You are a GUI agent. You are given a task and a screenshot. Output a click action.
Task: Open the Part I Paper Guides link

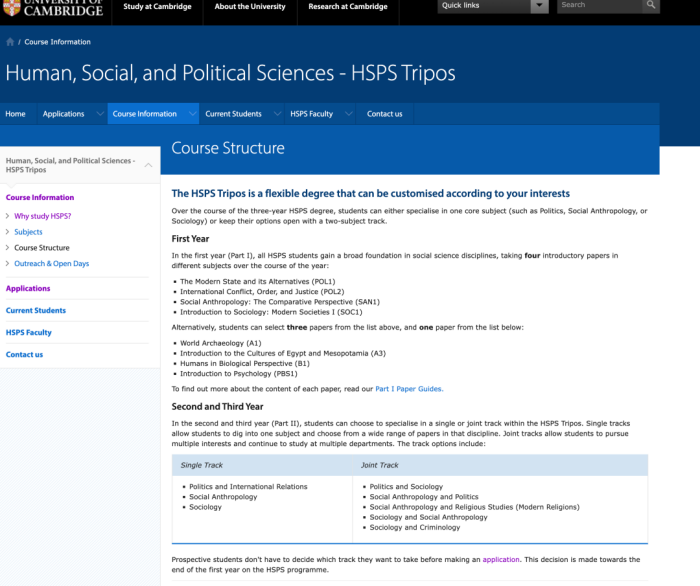409,389
